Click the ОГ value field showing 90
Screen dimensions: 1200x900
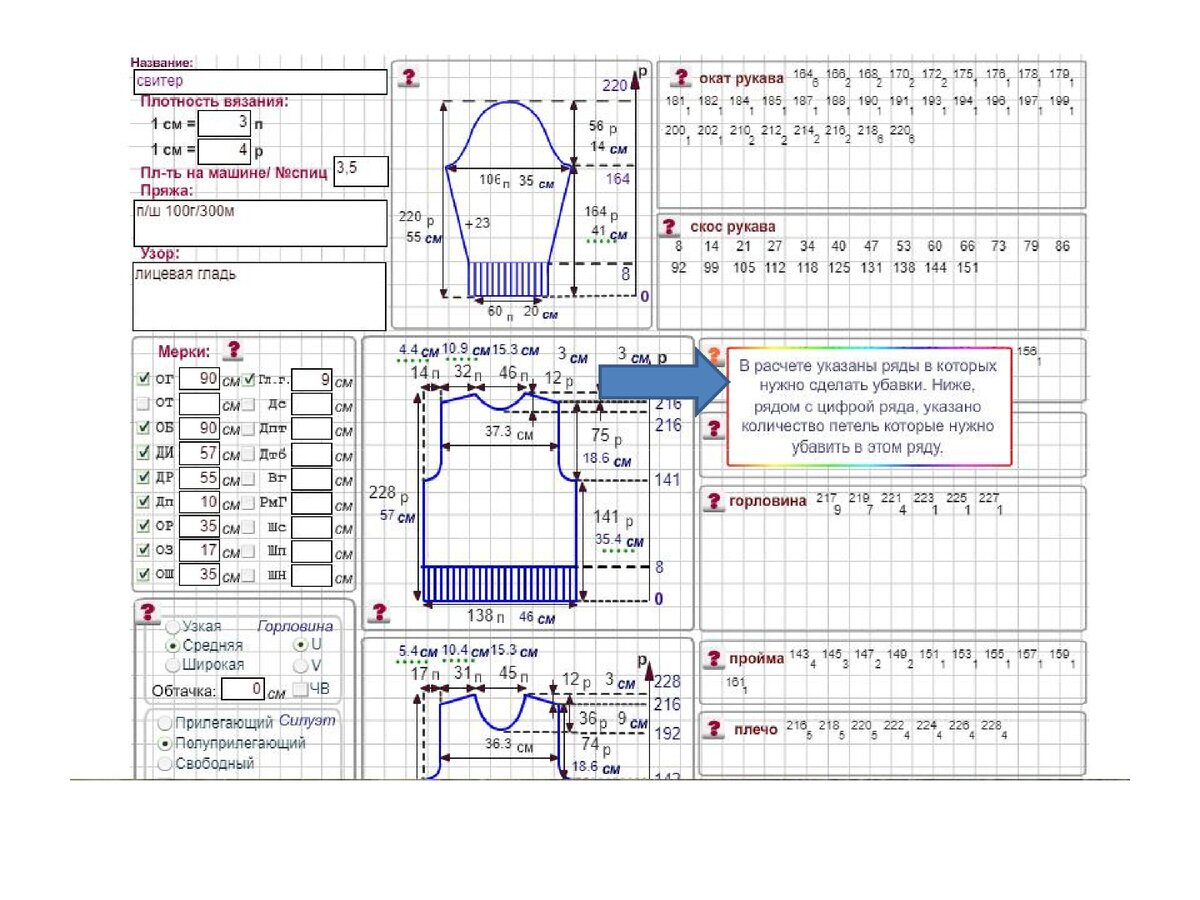click(x=200, y=380)
